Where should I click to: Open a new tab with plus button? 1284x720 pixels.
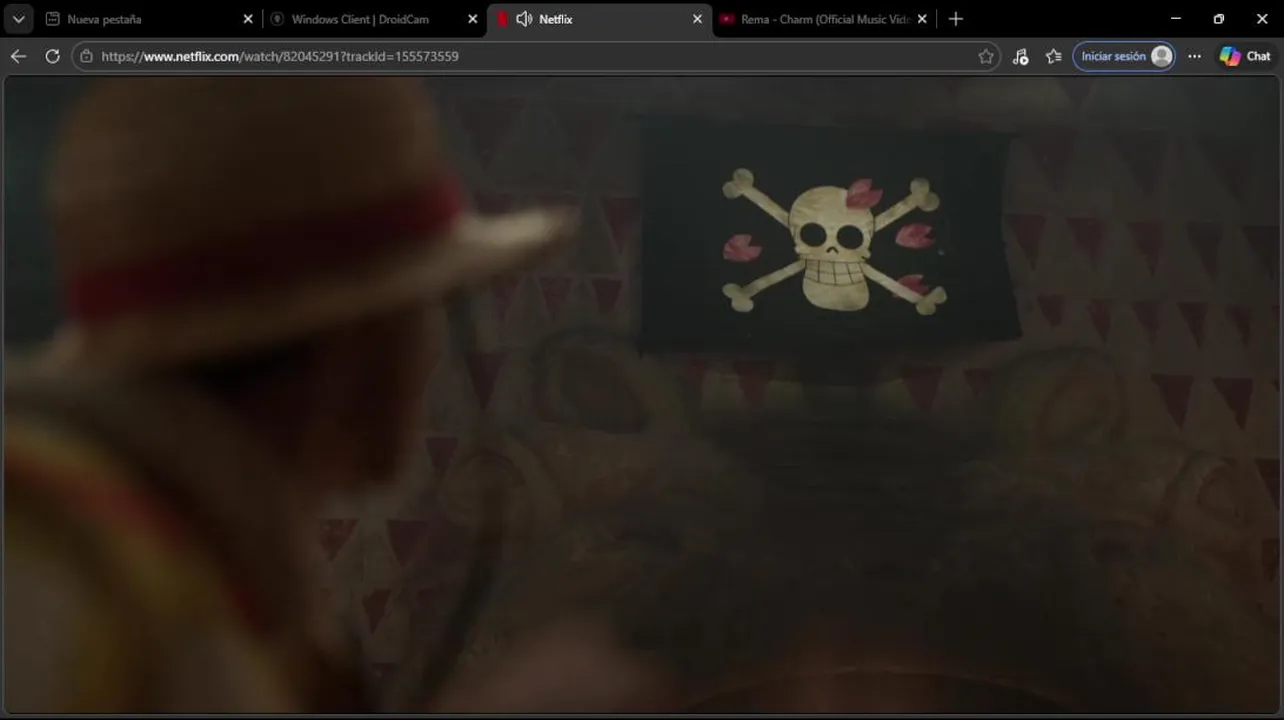(956, 19)
